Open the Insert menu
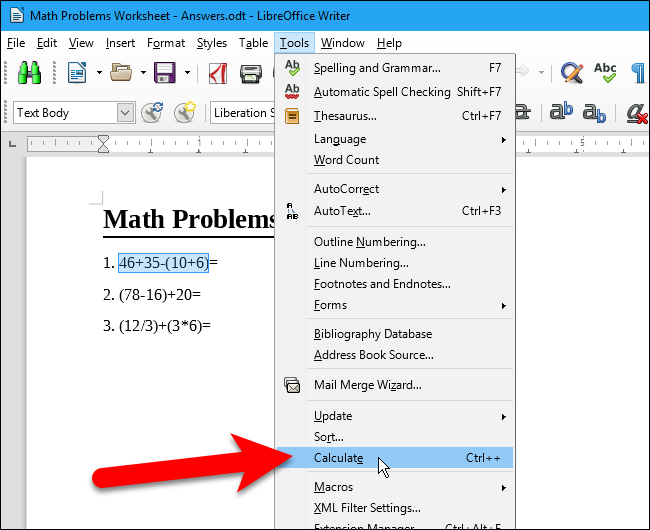 point(120,43)
